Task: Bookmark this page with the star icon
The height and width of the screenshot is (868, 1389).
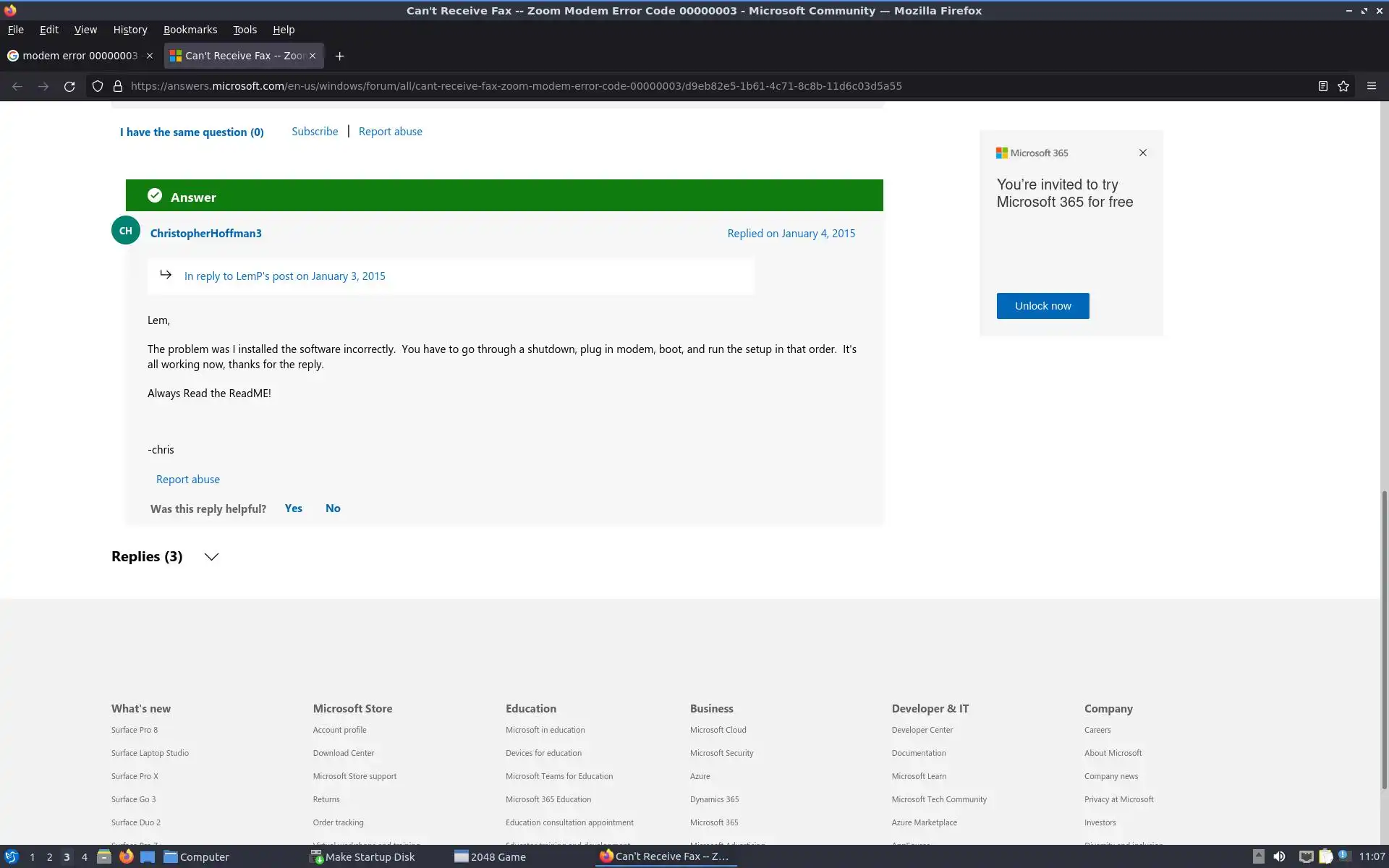Action: point(1343,86)
